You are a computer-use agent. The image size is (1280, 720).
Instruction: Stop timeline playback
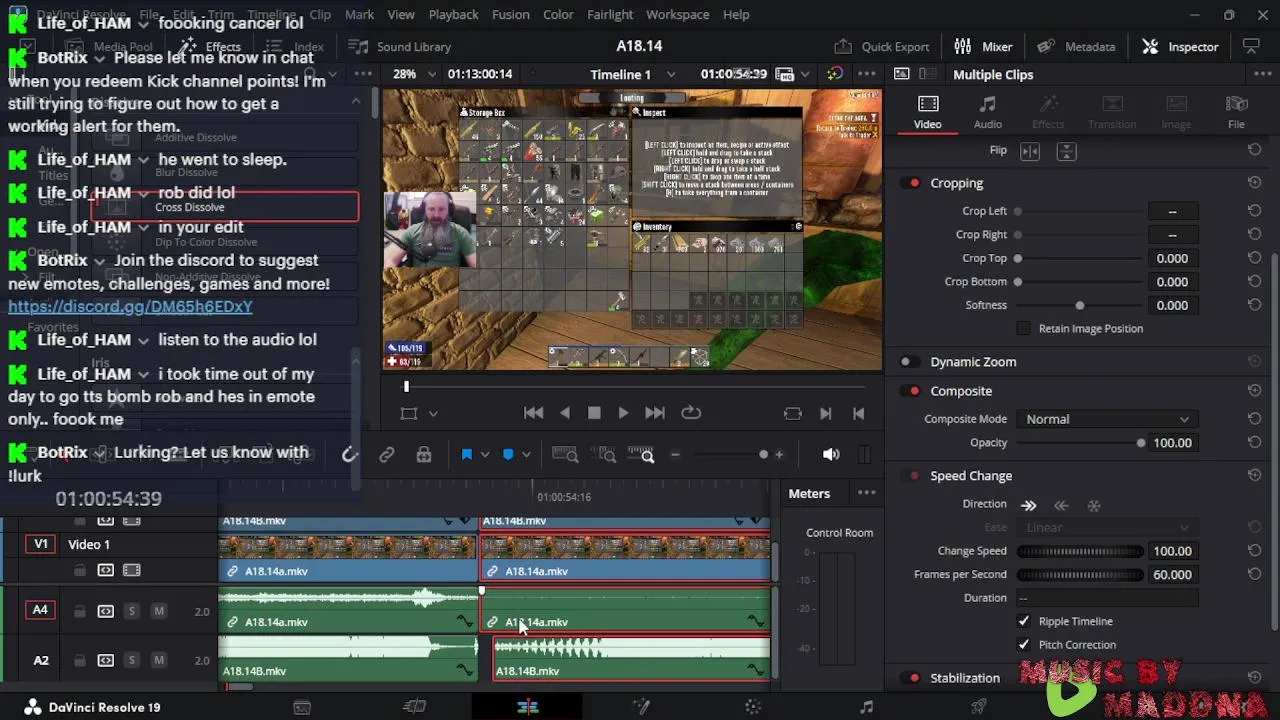(x=594, y=413)
